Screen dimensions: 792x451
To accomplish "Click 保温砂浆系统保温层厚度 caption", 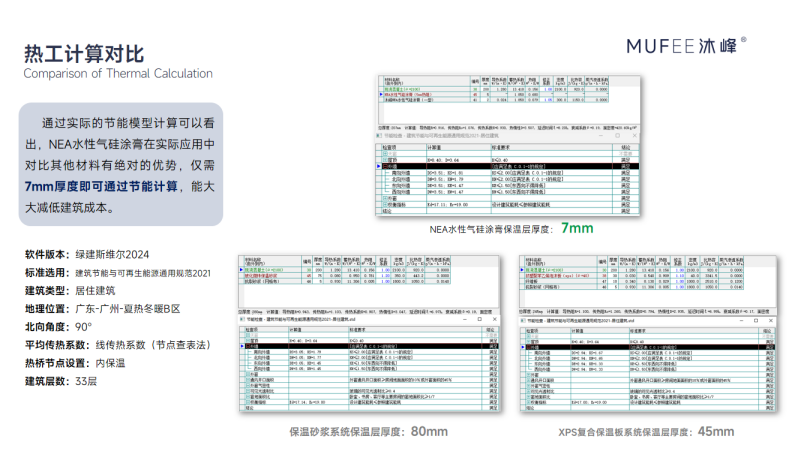I will tap(348, 432).
